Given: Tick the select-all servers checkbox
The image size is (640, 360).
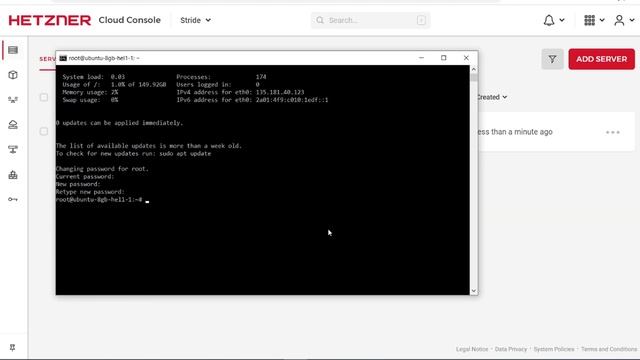Looking at the screenshot, I should [x=44, y=97].
